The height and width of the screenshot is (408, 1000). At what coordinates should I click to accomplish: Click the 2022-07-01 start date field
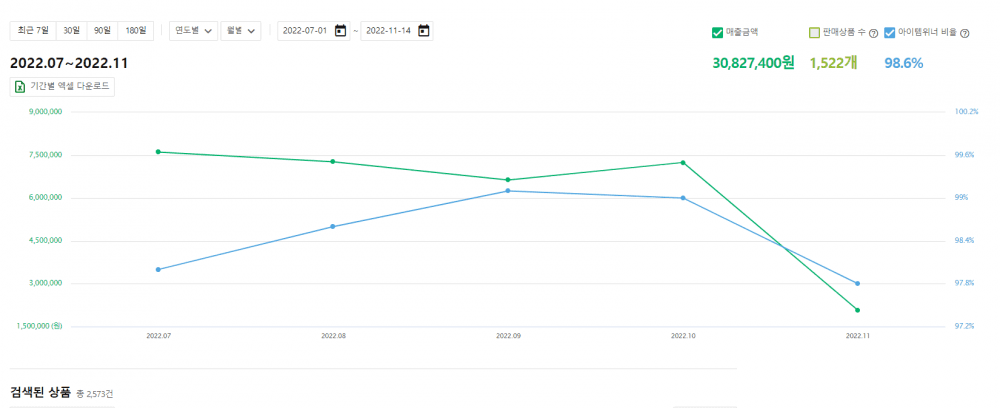tap(314, 31)
